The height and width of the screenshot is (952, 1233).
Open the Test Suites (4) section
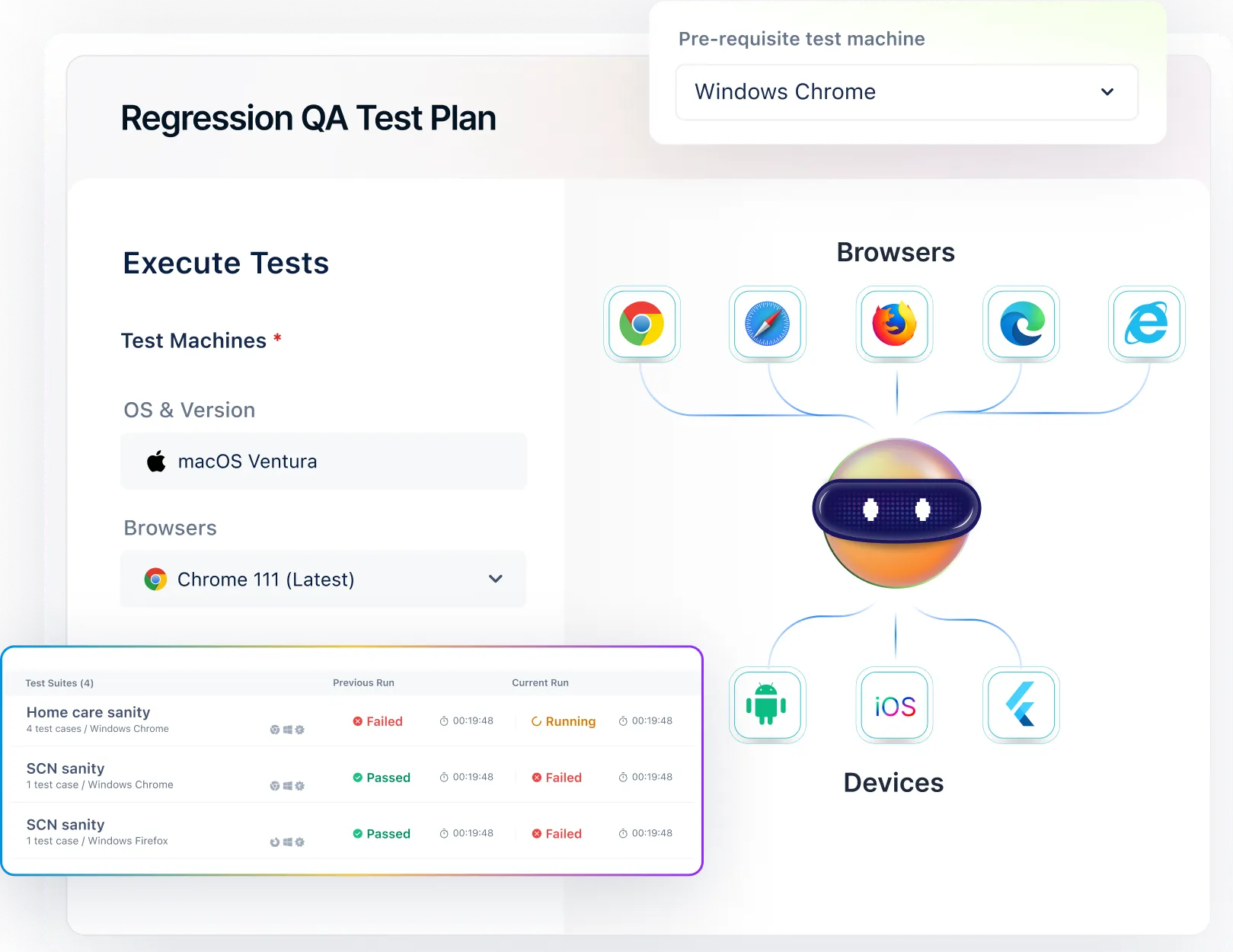point(59,683)
